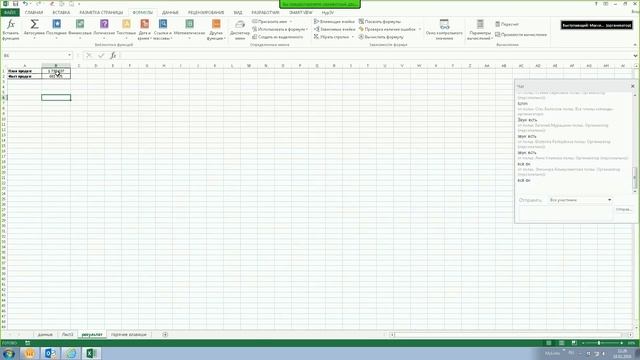Open Date & Time functions library
Image resolution: width=640 pixels, height=360 pixels.
tap(144, 29)
